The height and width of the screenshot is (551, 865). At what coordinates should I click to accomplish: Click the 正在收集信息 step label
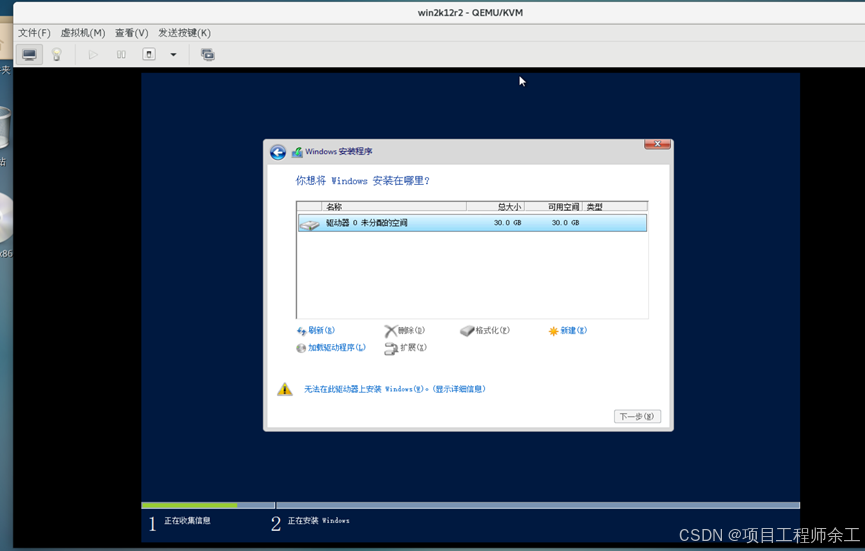pyautogui.click(x=187, y=521)
